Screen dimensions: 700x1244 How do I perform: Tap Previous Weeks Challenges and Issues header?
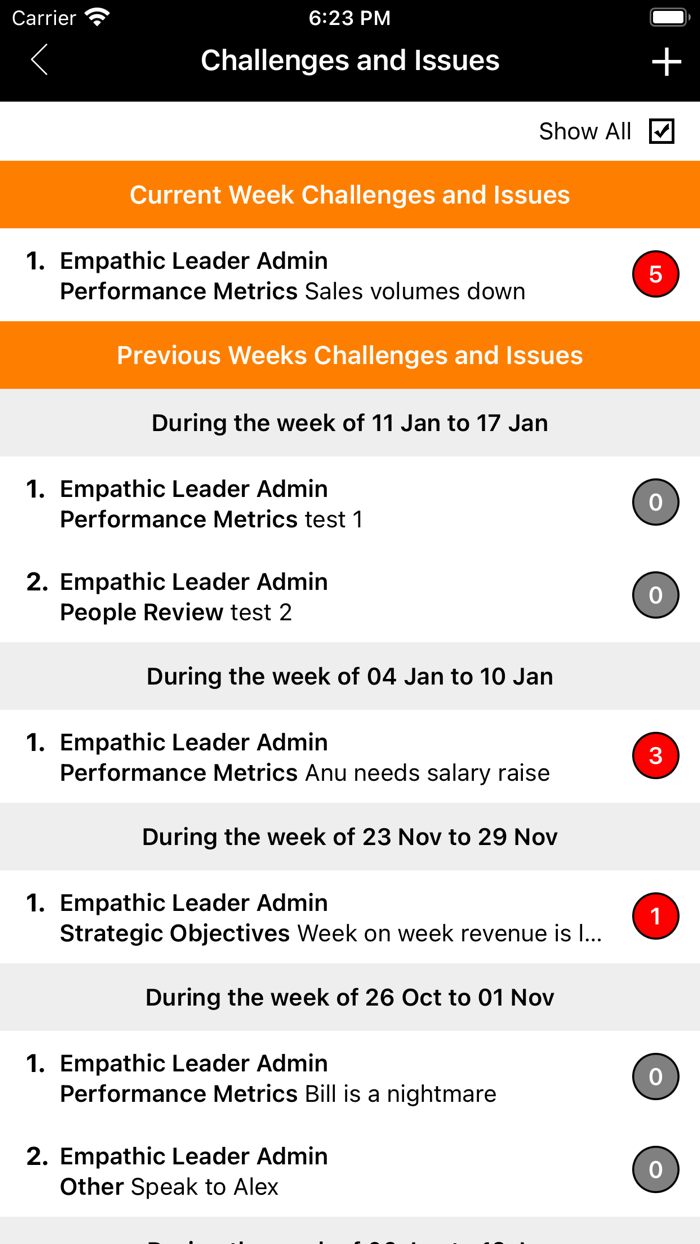click(x=350, y=356)
